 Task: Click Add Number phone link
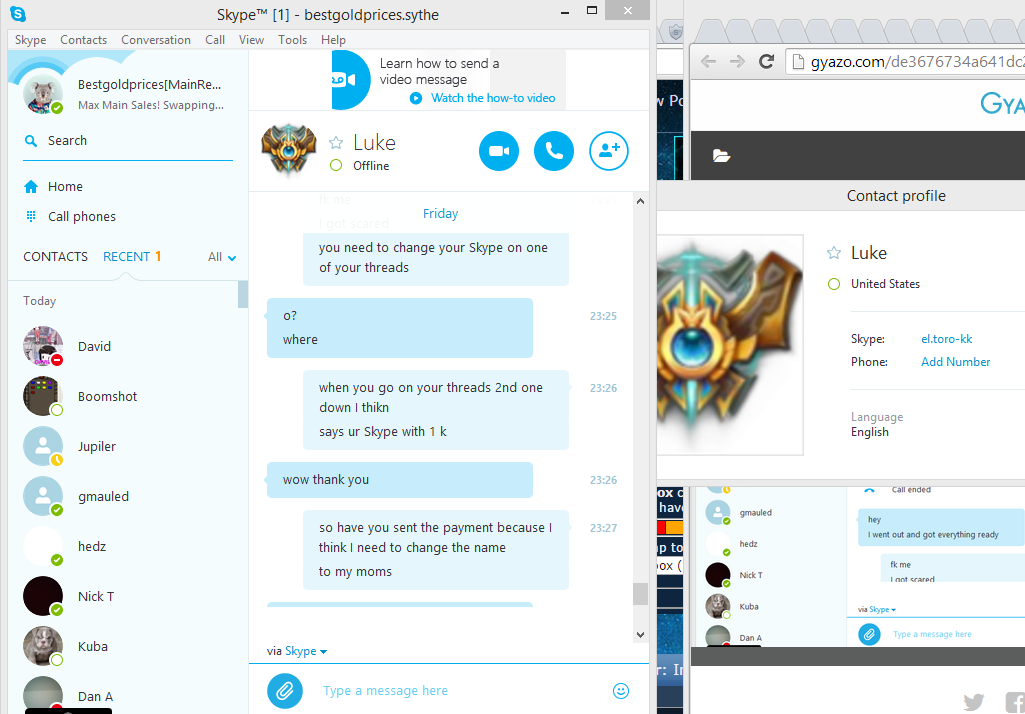956,362
